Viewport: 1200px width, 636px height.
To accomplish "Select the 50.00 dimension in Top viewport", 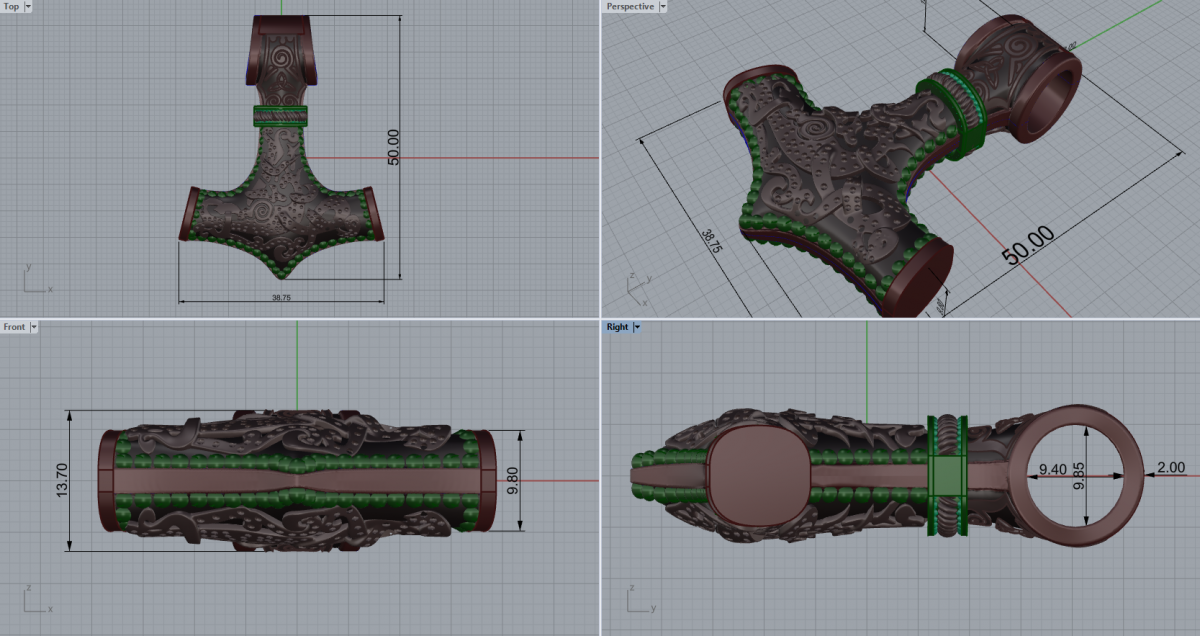I will pyautogui.click(x=393, y=147).
